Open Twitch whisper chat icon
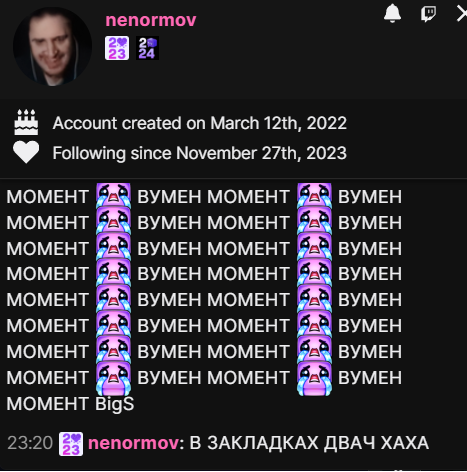Viewport: 467px width, 472px height. tap(429, 14)
